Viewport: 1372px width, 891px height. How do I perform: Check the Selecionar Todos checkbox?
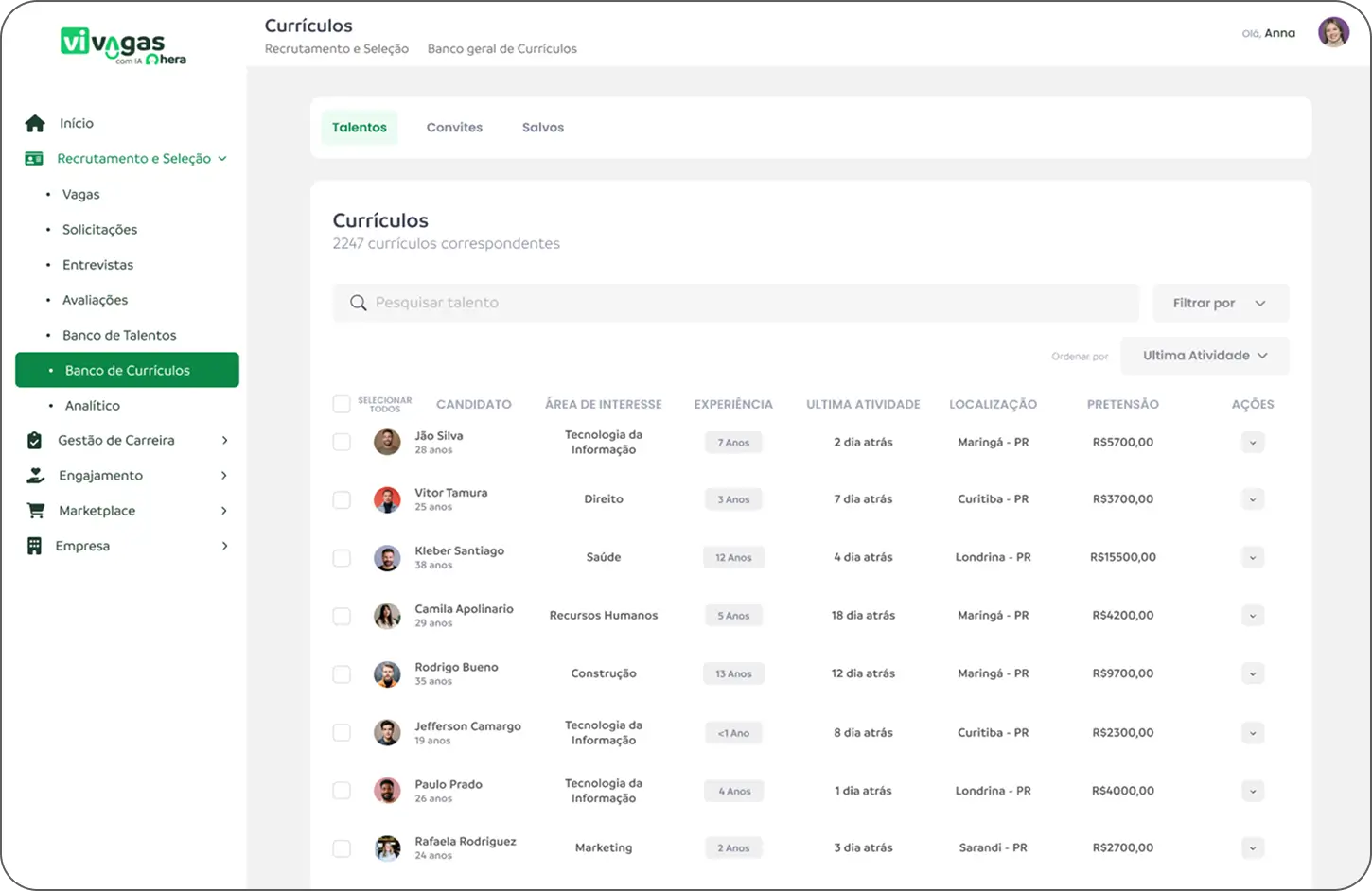(x=342, y=405)
